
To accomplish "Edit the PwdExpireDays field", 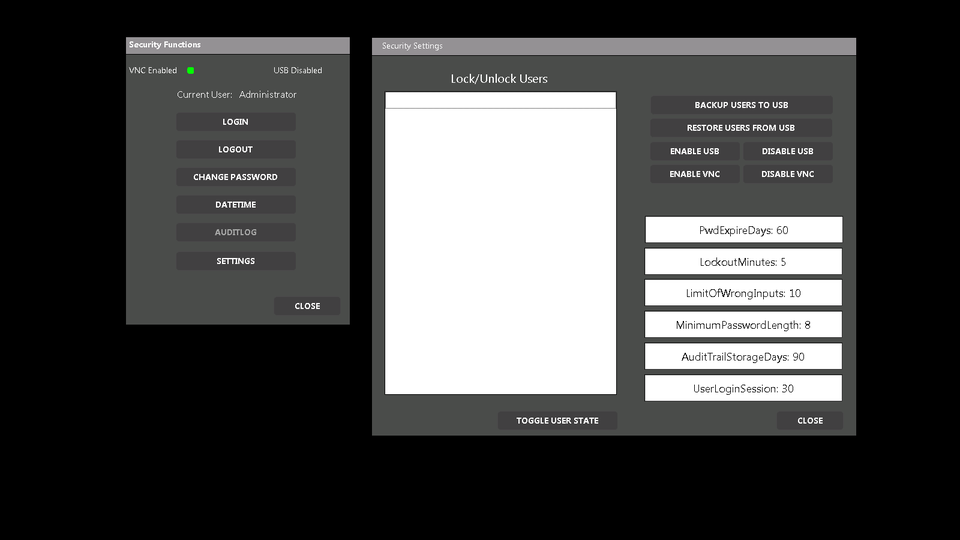I will pyautogui.click(x=743, y=230).
